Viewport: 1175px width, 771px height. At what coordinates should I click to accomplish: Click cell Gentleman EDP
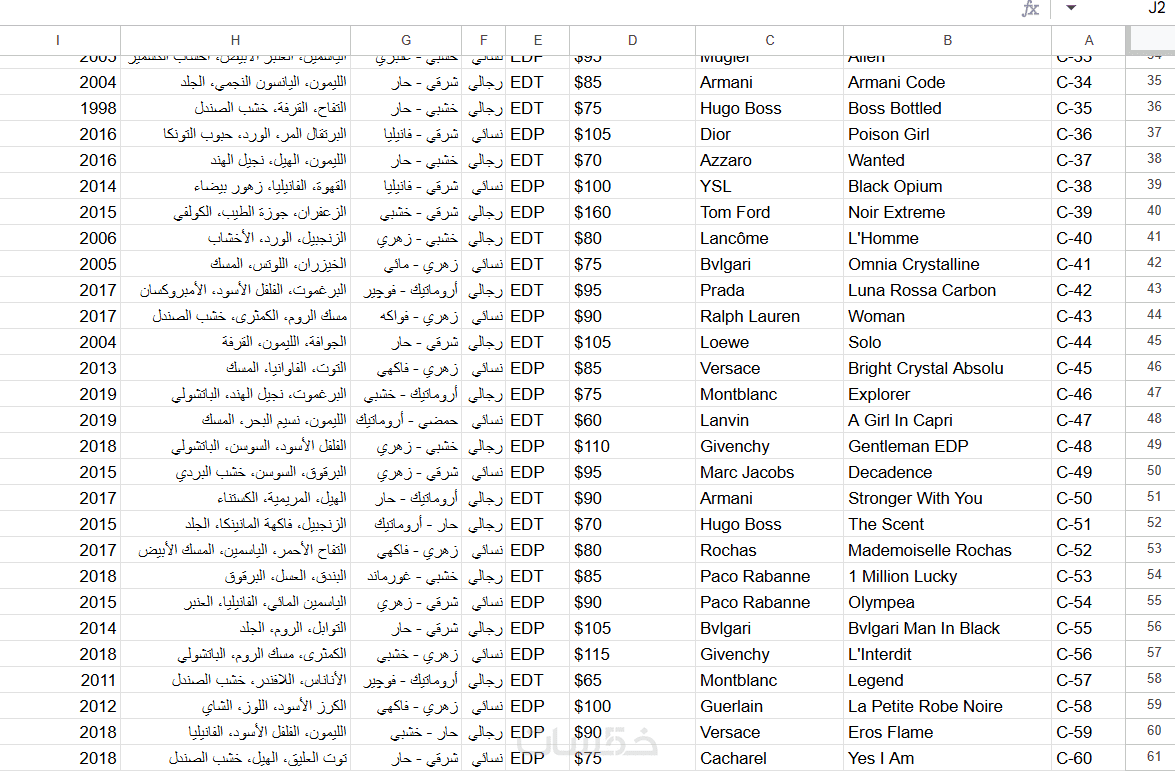coord(947,446)
